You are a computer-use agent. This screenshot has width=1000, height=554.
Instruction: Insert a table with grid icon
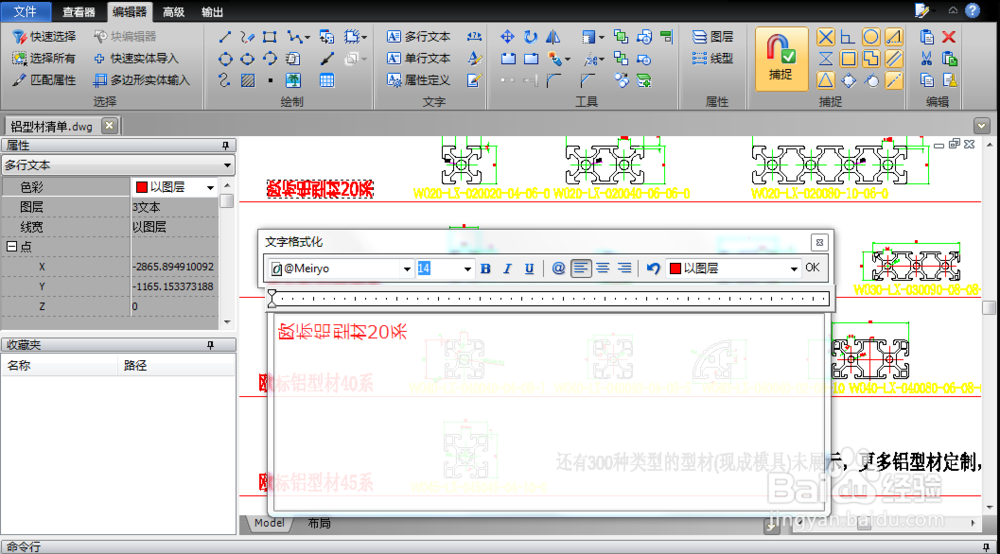327,80
